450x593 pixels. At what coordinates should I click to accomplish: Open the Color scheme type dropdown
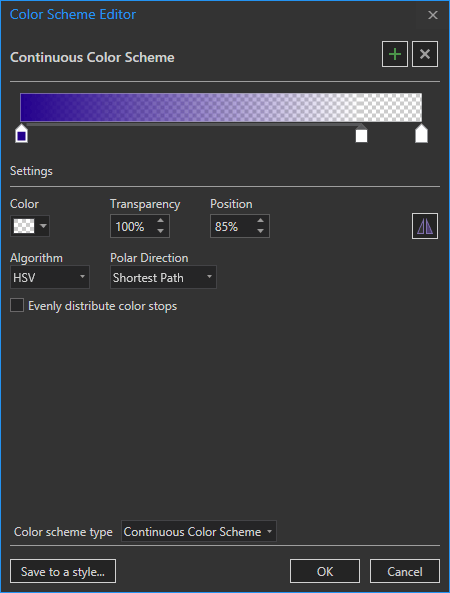point(199,531)
